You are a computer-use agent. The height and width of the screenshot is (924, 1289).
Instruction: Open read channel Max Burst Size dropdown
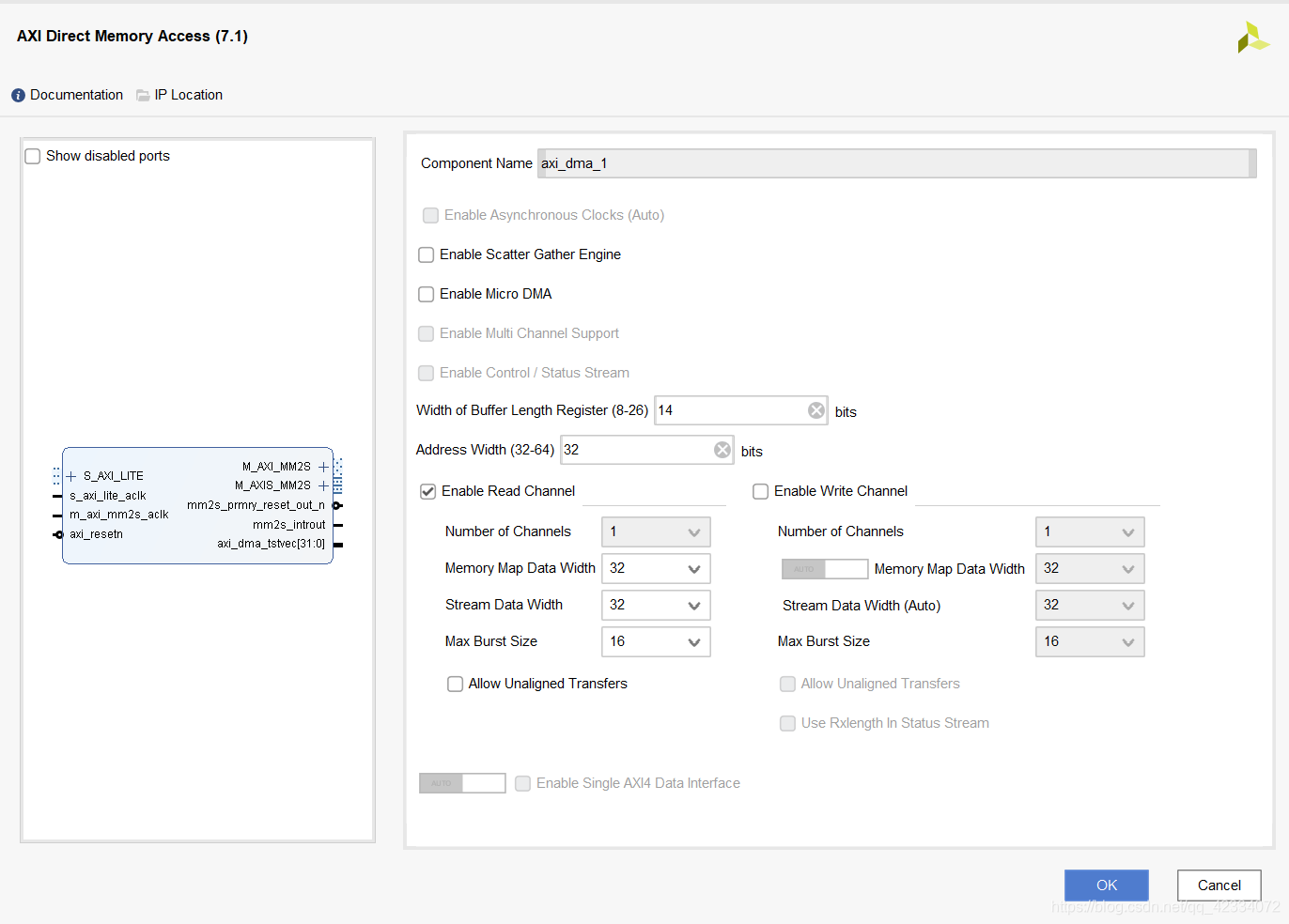point(656,642)
